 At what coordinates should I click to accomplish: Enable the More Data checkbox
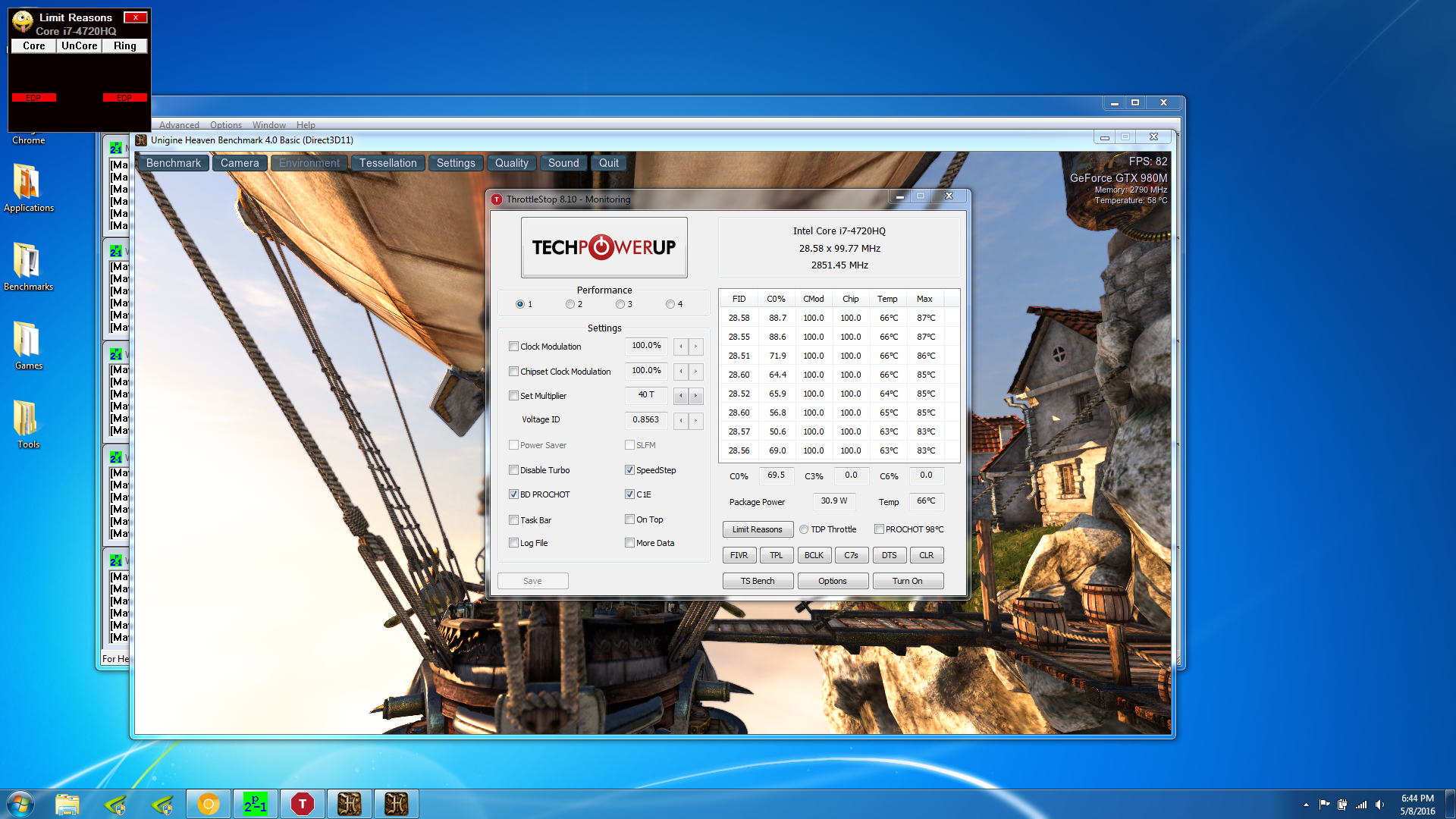[629, 543]
